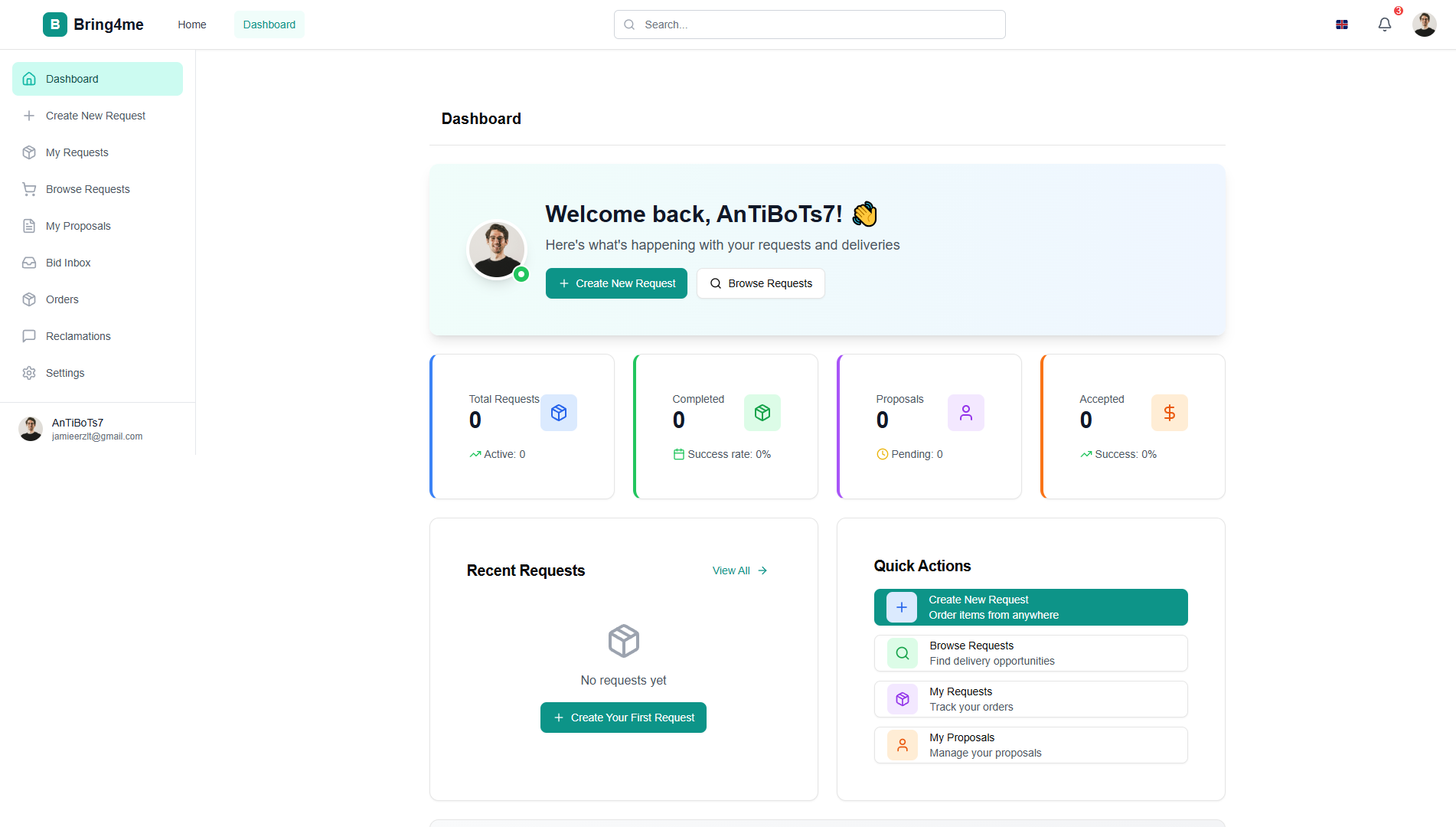1456x827 pixels.
Task: Click the Success: 0% text under Accepted
Action: click(x=1125, y=454)
